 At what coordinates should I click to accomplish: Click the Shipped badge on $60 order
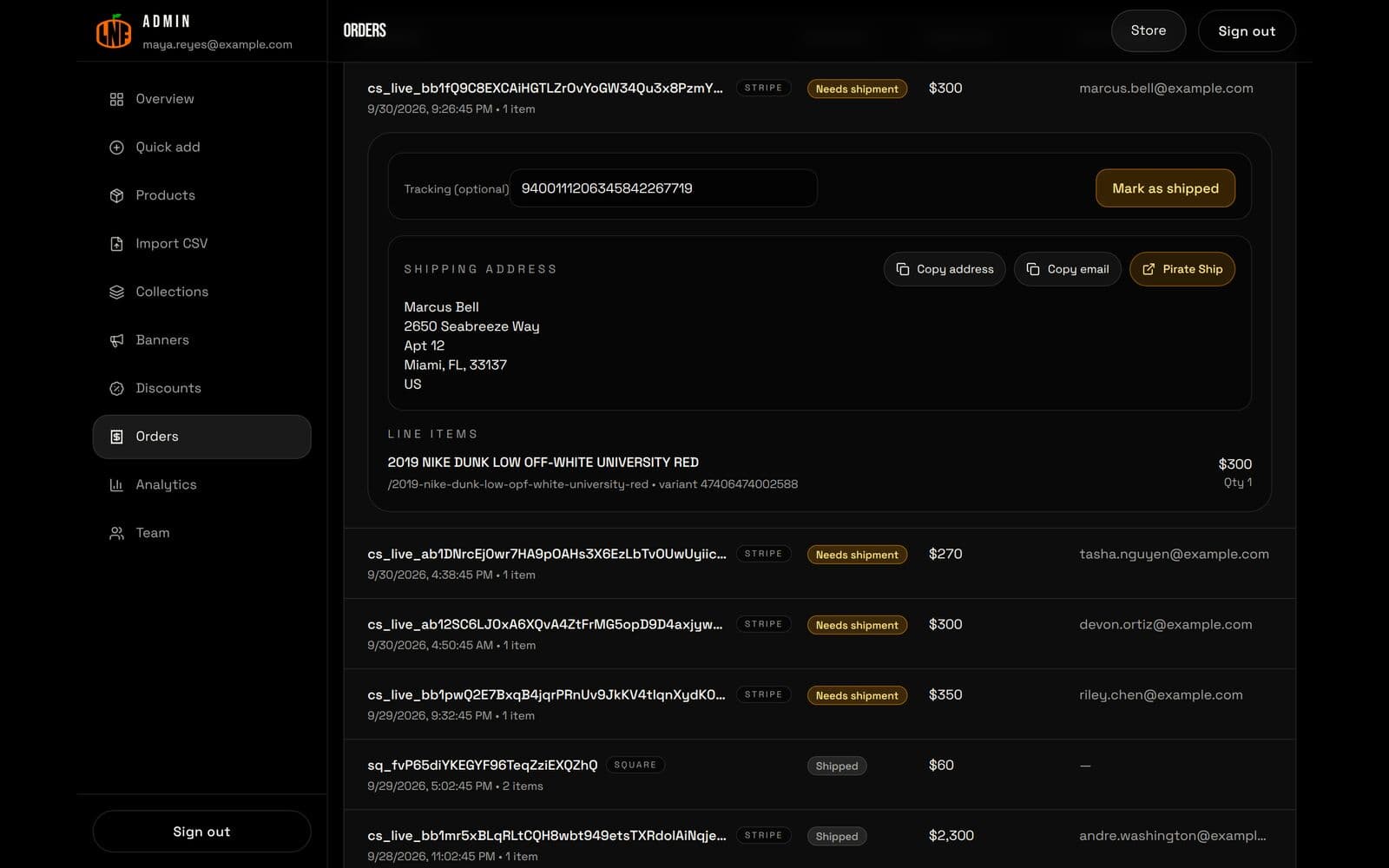pos(837,766)
